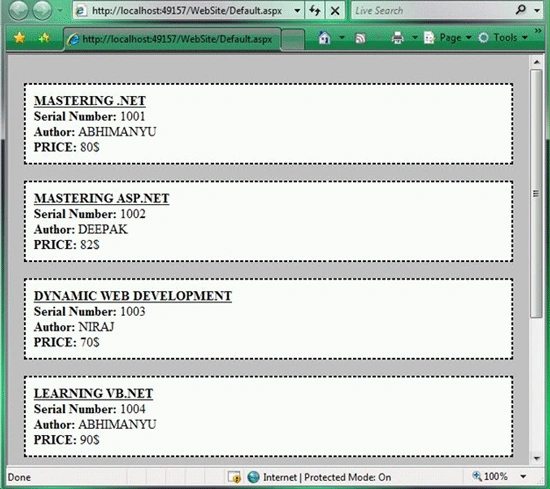Click the RSS feeds icon
The width and height of the screenshot is (550, 489).
point(361,38)
